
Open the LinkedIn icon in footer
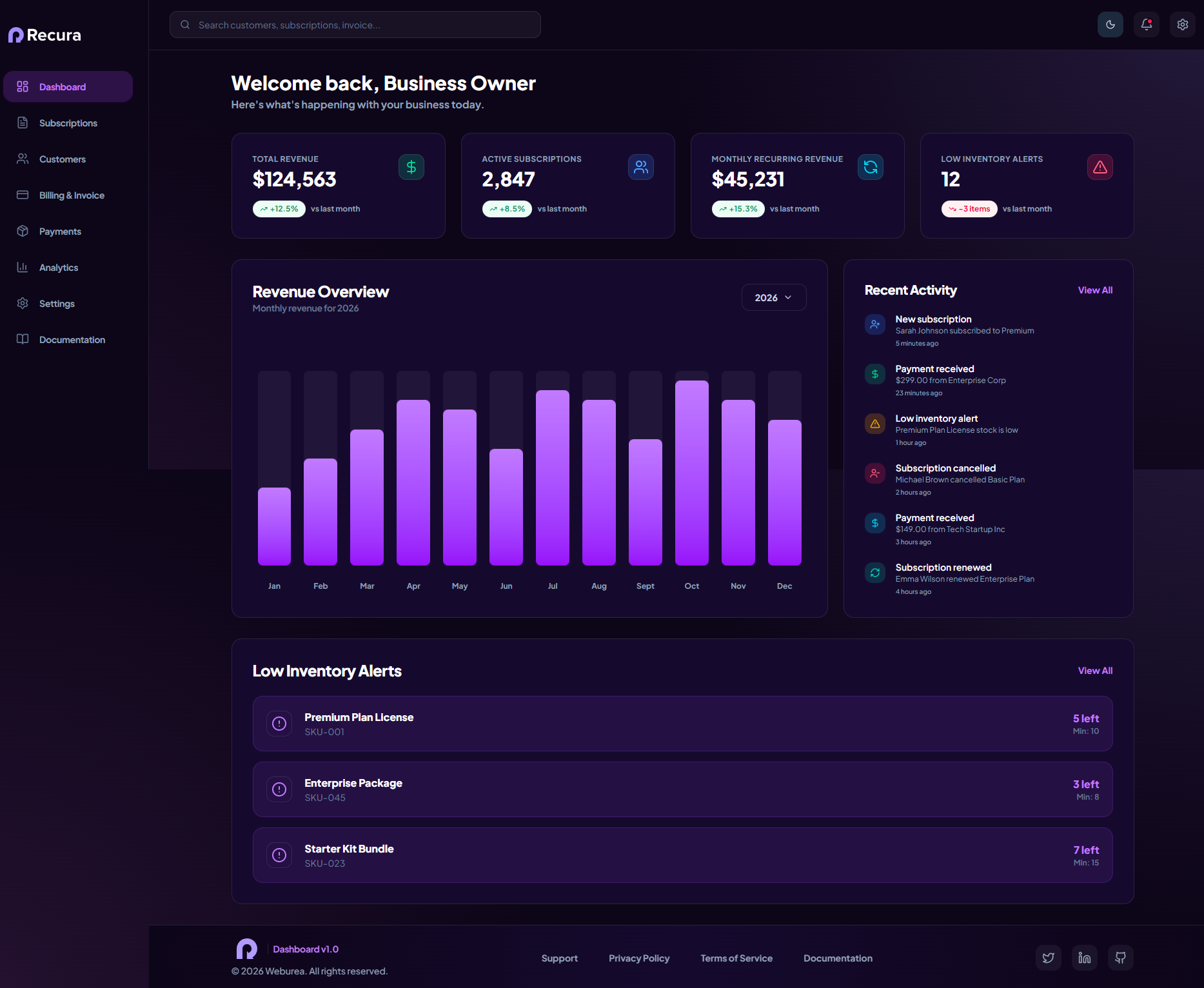click(1085, 958)
